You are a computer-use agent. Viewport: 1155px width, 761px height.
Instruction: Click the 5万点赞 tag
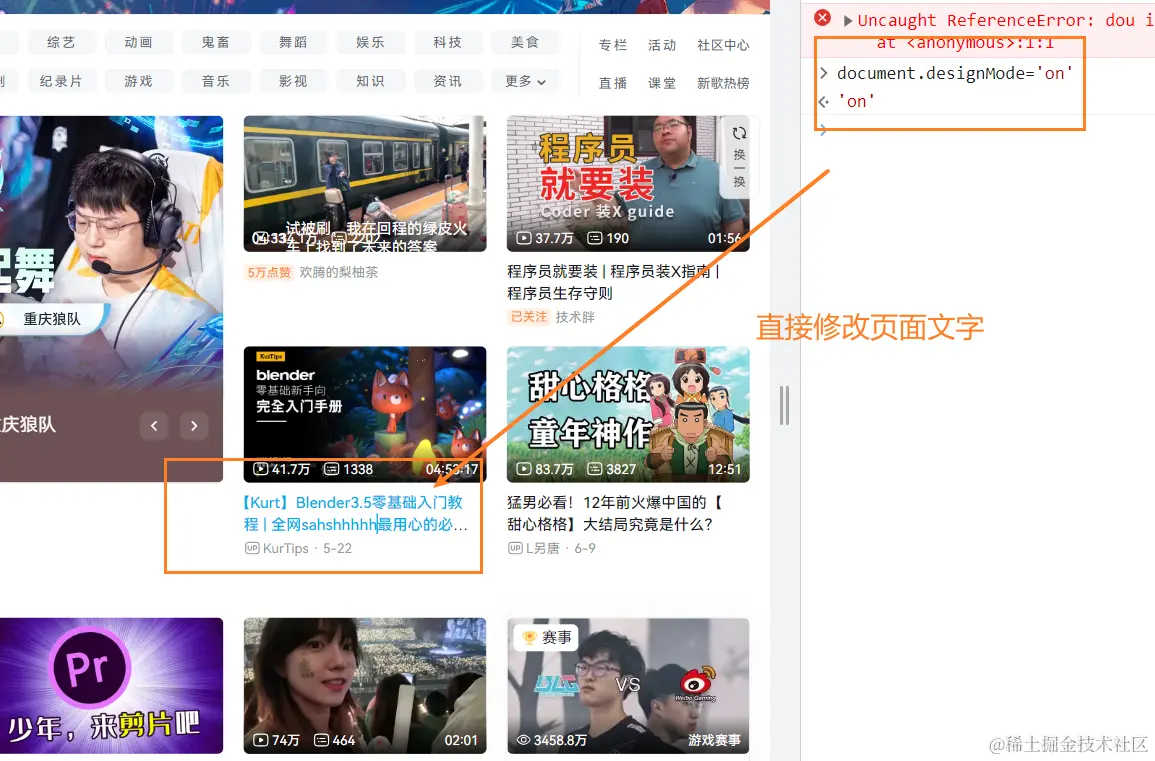(x=269, y=273)
